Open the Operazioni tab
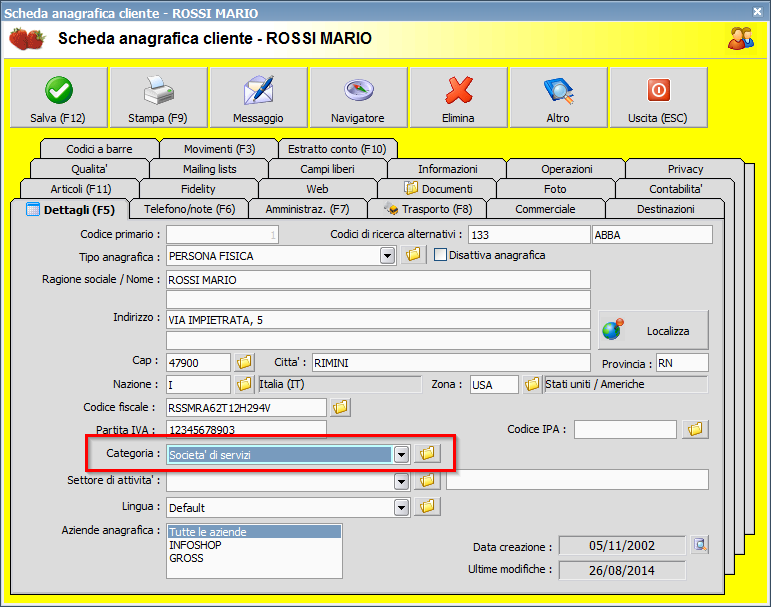 click(566, 169)
